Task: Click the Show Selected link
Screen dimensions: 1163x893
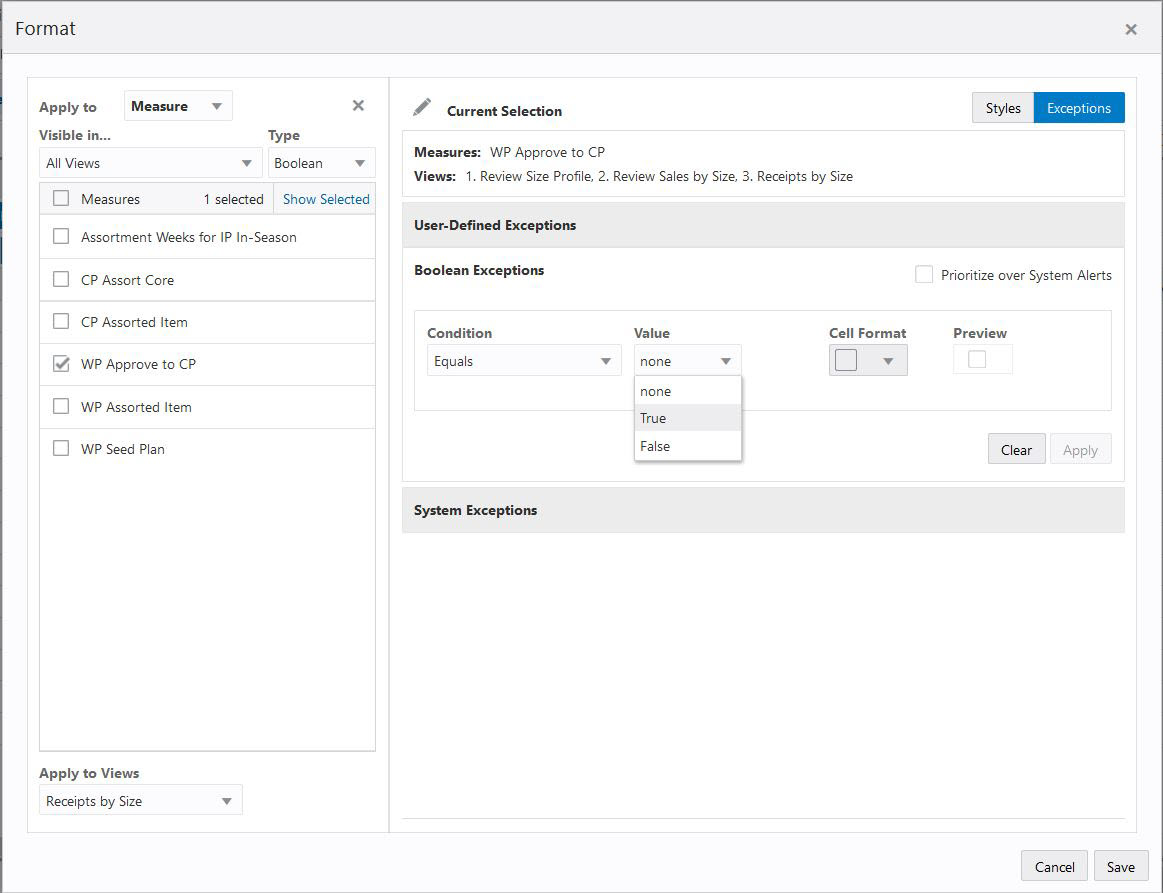Action: (326, 199)
